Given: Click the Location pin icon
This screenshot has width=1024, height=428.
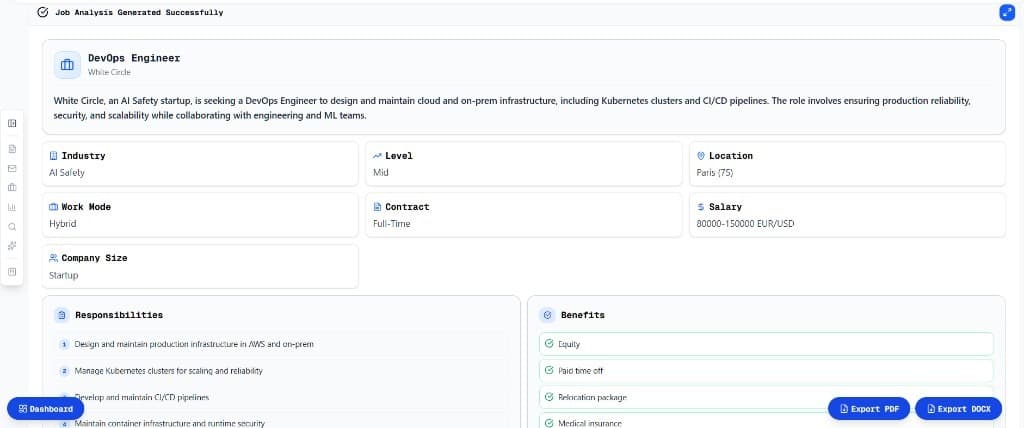Looking at the screenshot, I should (701, 156).
